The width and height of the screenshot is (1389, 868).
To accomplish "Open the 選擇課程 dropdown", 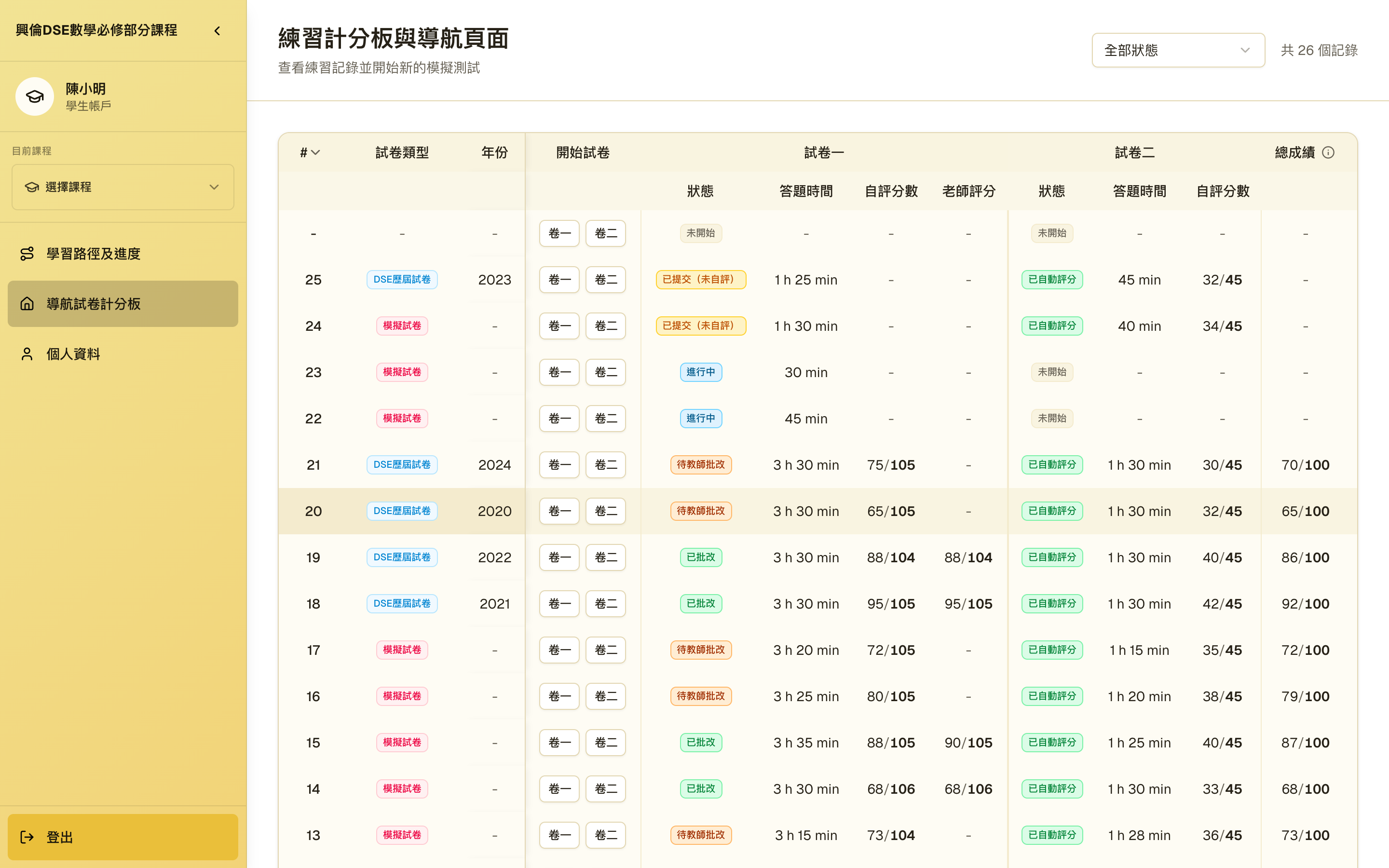I will tap(123, 187).
